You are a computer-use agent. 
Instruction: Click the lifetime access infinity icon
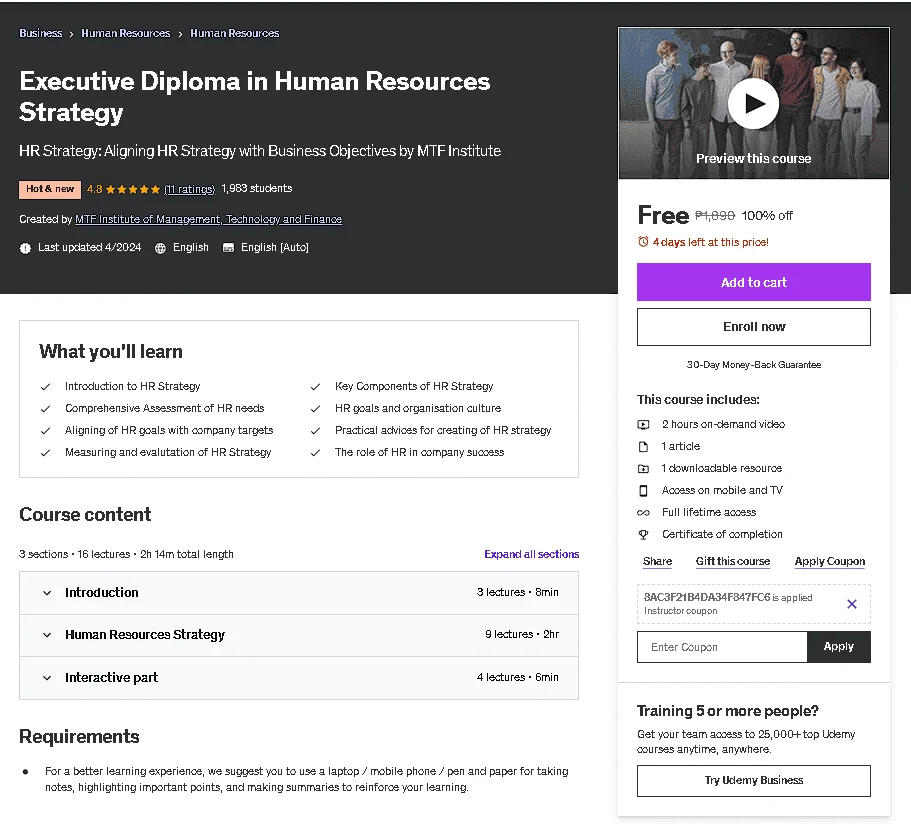tap(643, 513)
